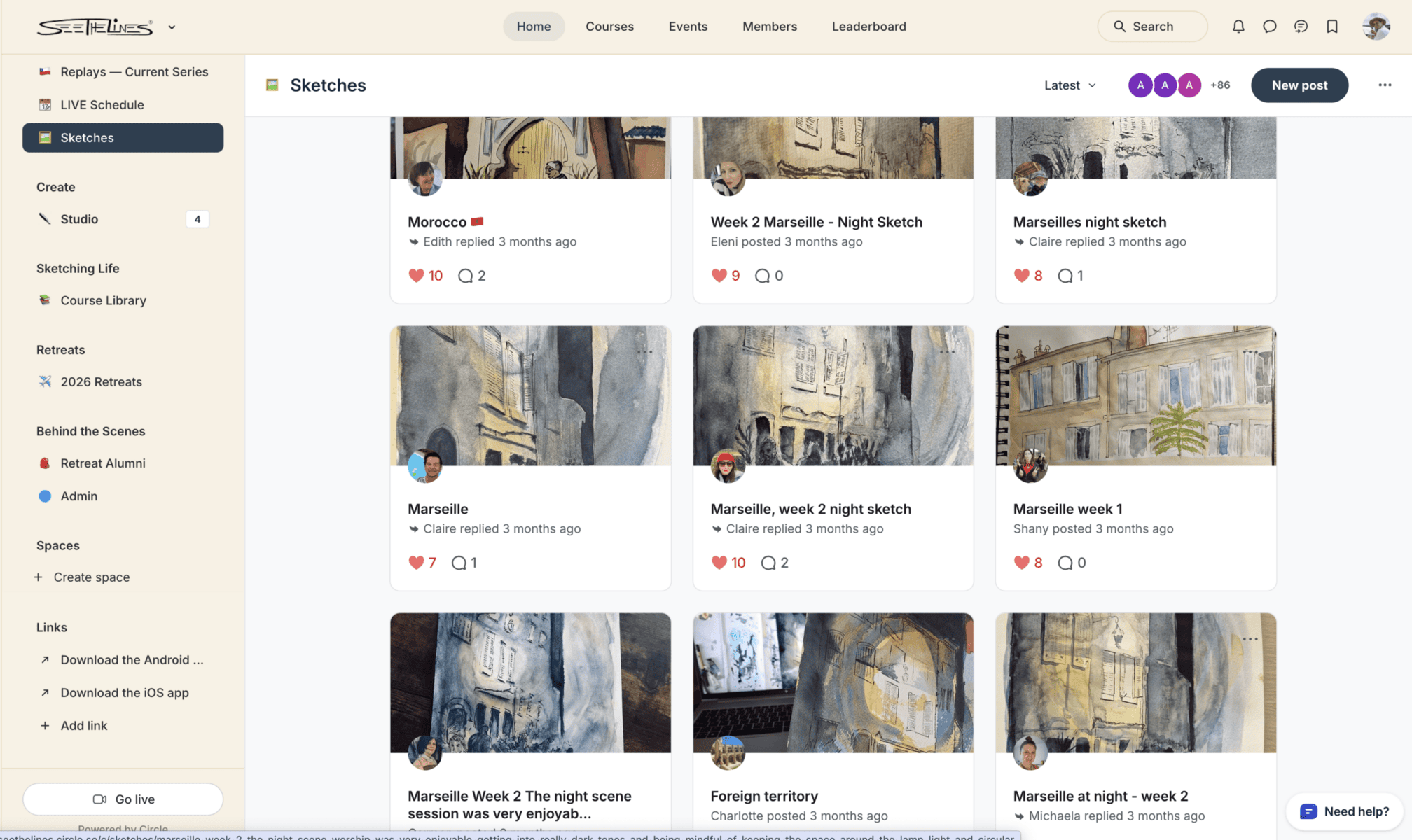Viewport: 1412px width, 840px height.
Task: Open the Latest sort dropdown
Action: (1070, 85)
